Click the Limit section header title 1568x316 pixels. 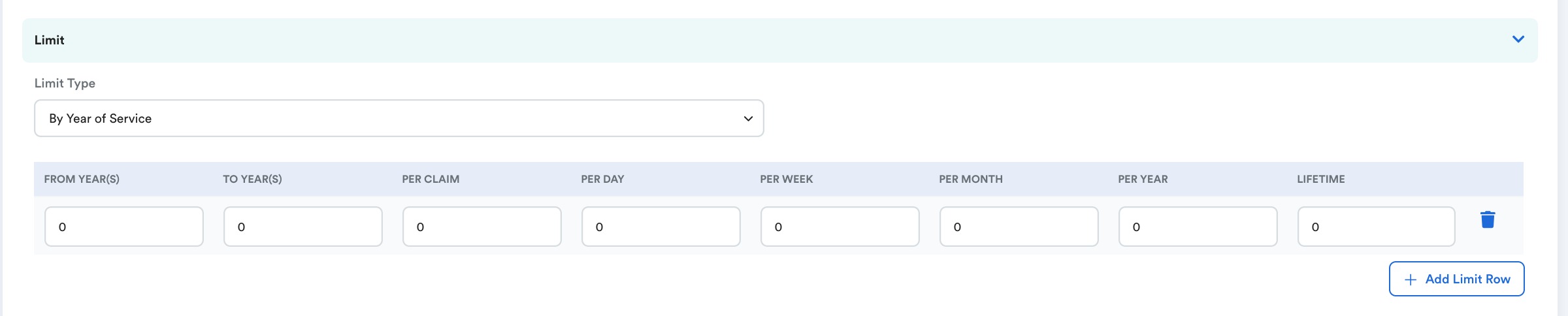tap(50, 40)
